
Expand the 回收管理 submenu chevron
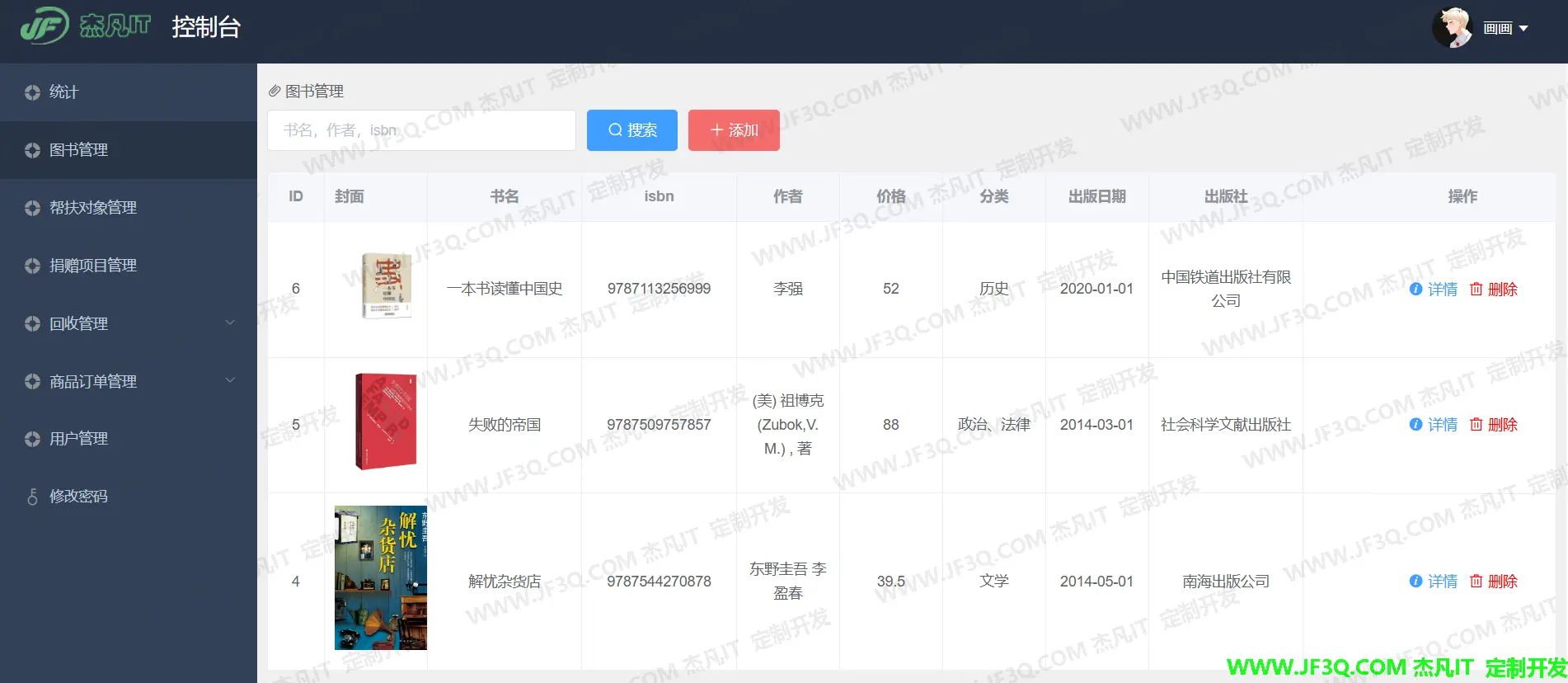tap(230, 323)
